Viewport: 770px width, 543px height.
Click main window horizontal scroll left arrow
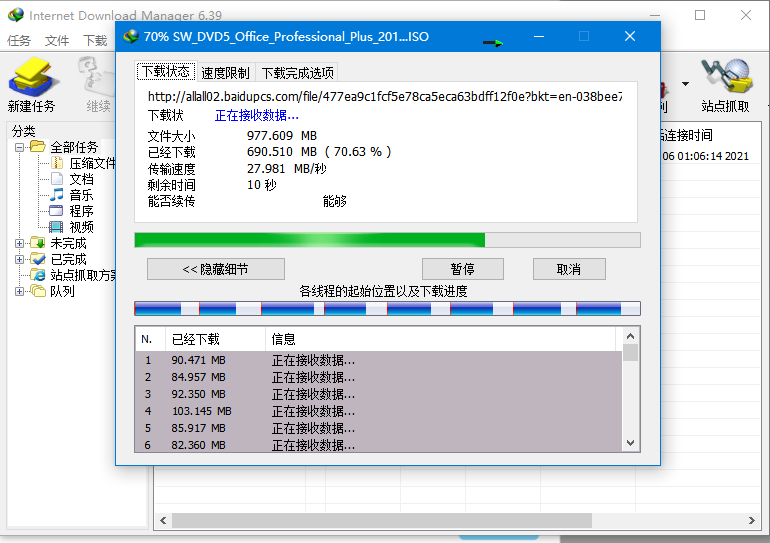click(163, 520)
